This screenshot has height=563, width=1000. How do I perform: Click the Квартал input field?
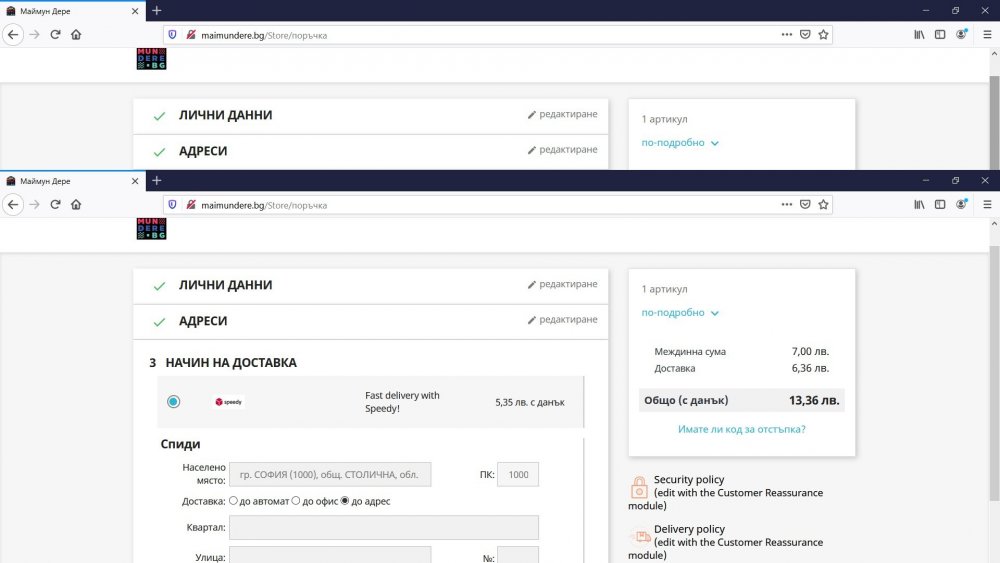pyautogui.click(x=384, y=527)
